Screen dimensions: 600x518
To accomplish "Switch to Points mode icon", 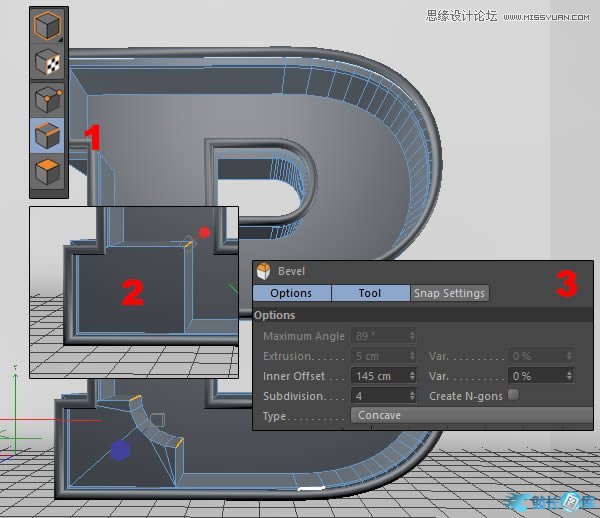I will click(49, 100).
